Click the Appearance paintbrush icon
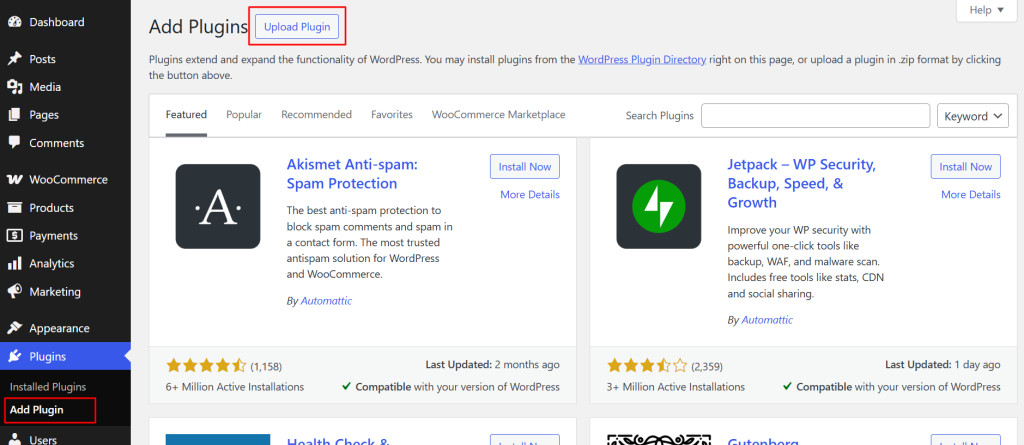Image resolution: width=1024 pixels, height=445 pixels. [x=14, y=328]
